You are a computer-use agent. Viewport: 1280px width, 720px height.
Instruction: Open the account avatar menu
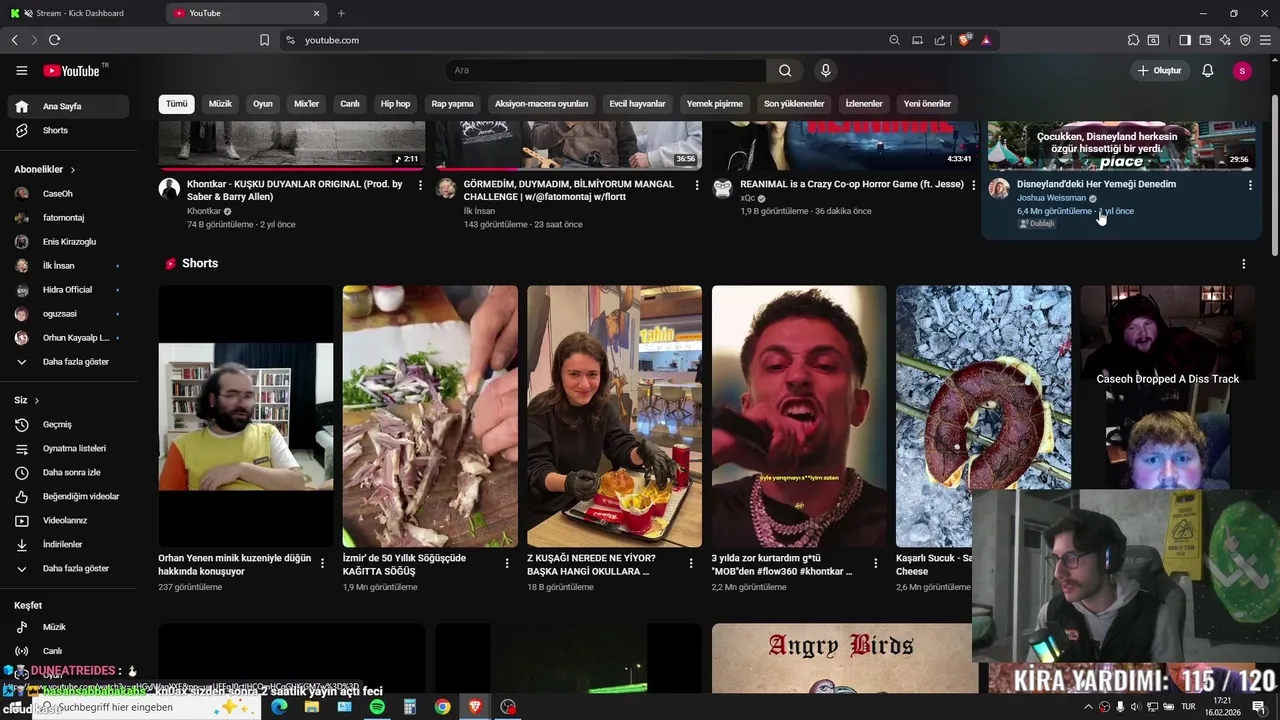tap(1242, 70)
